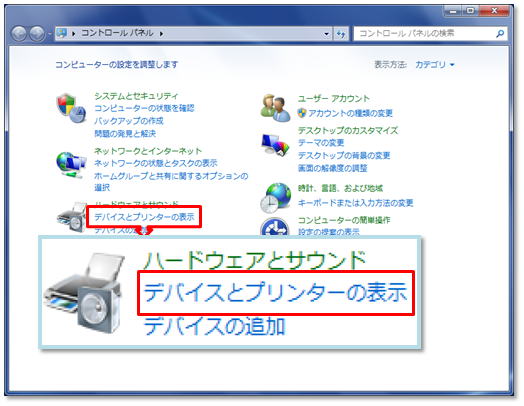Click the System and Security shield icon

coord(71,108)
